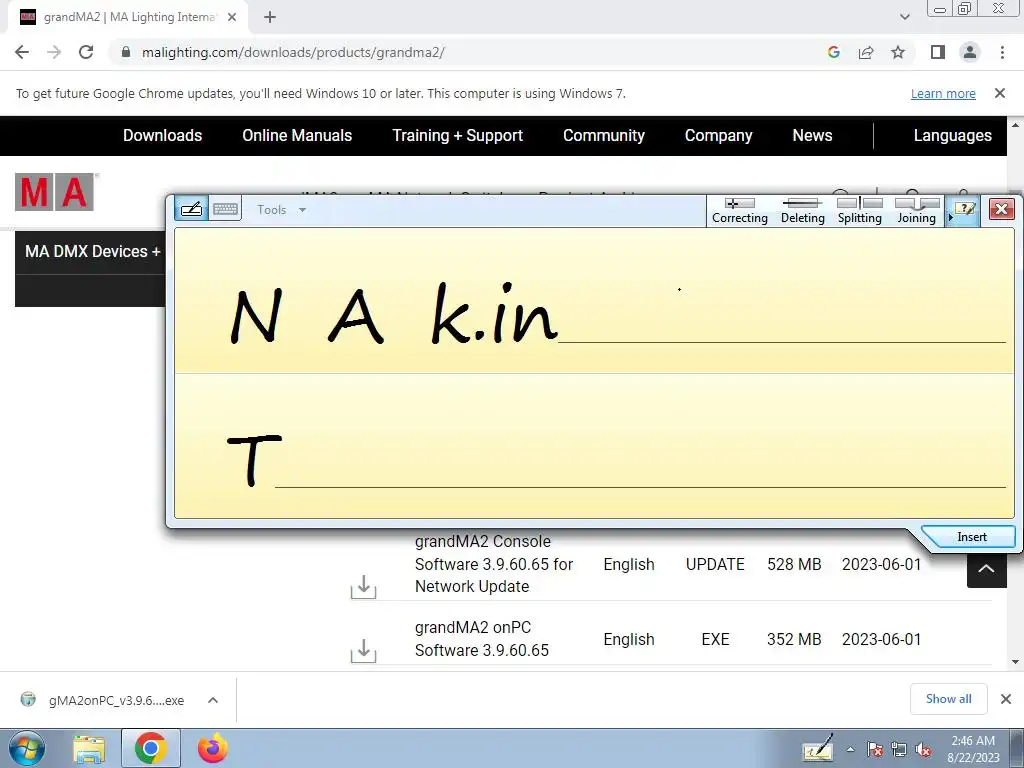
Task: Open the Windows Start menu
Action: 26,748
